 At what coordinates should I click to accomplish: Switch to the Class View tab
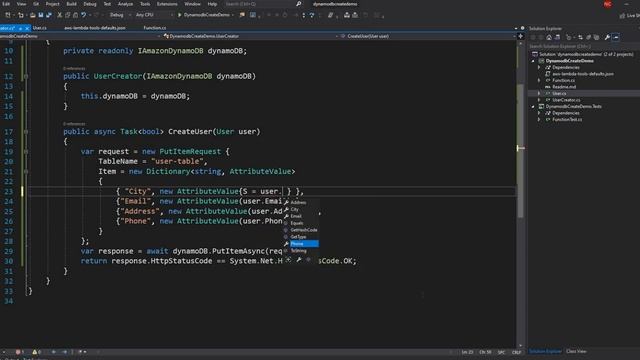(576, 351)
